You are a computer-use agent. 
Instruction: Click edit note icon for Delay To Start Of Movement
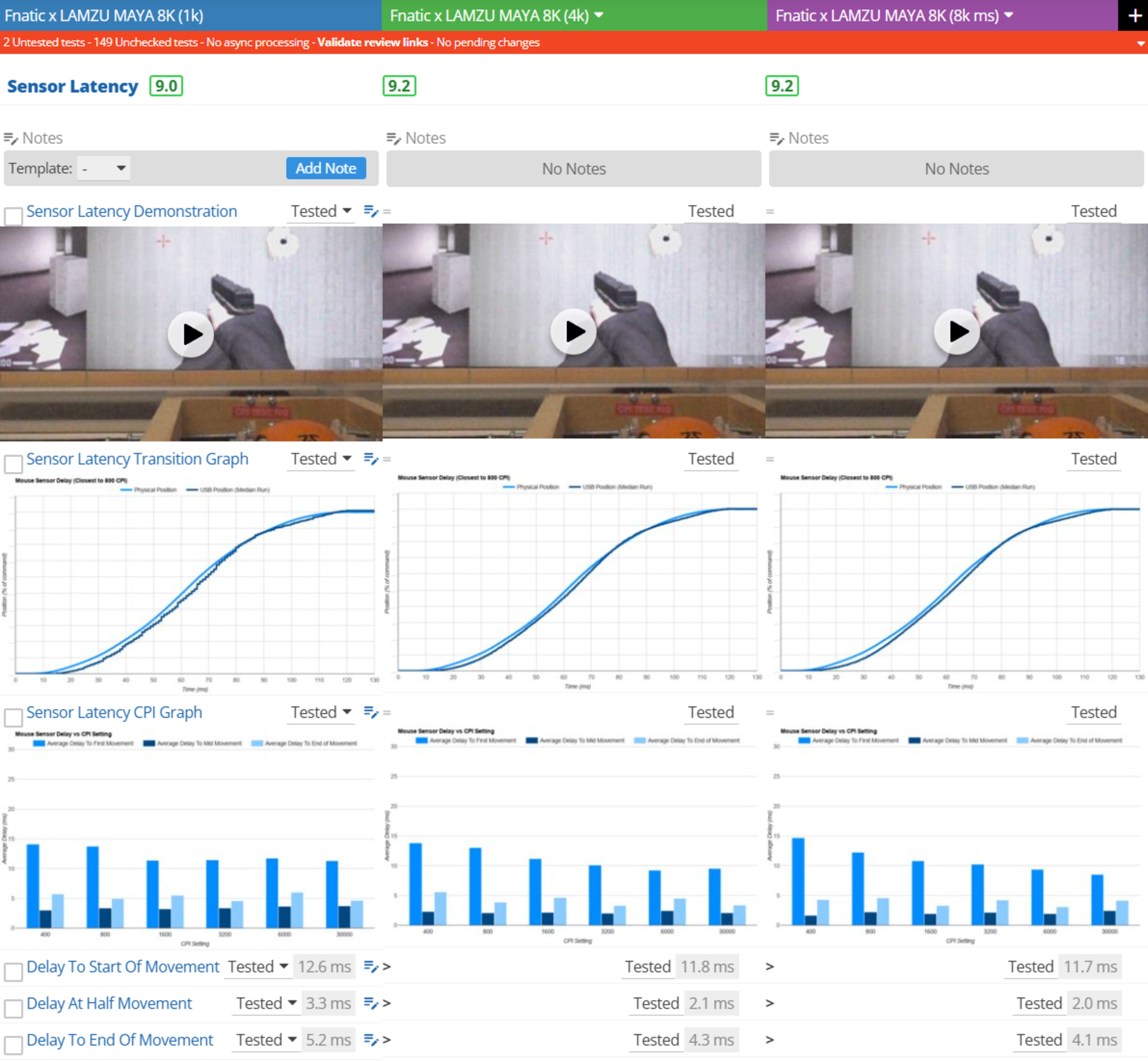tap(371, 966)
